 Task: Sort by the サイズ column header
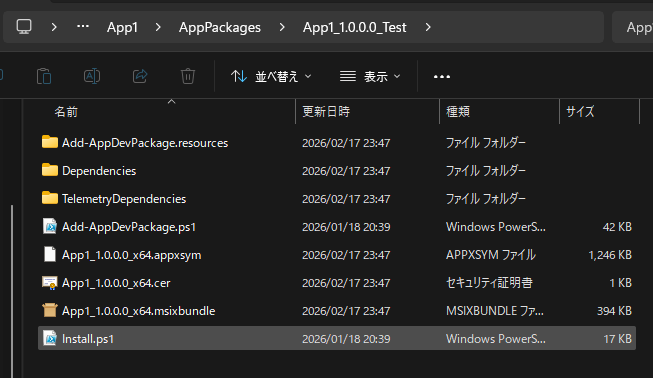[x=580, y=112]
